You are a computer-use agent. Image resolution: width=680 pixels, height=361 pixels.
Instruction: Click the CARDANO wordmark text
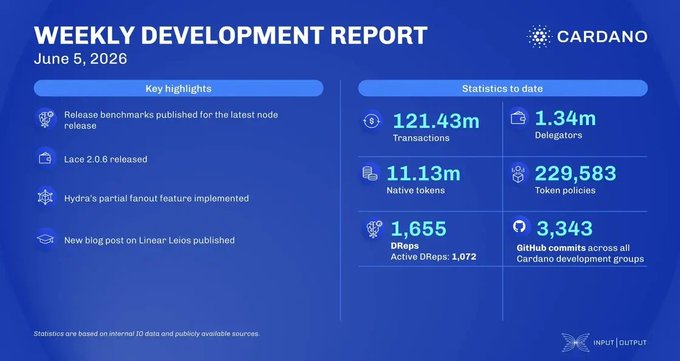[x=602, y=36]
